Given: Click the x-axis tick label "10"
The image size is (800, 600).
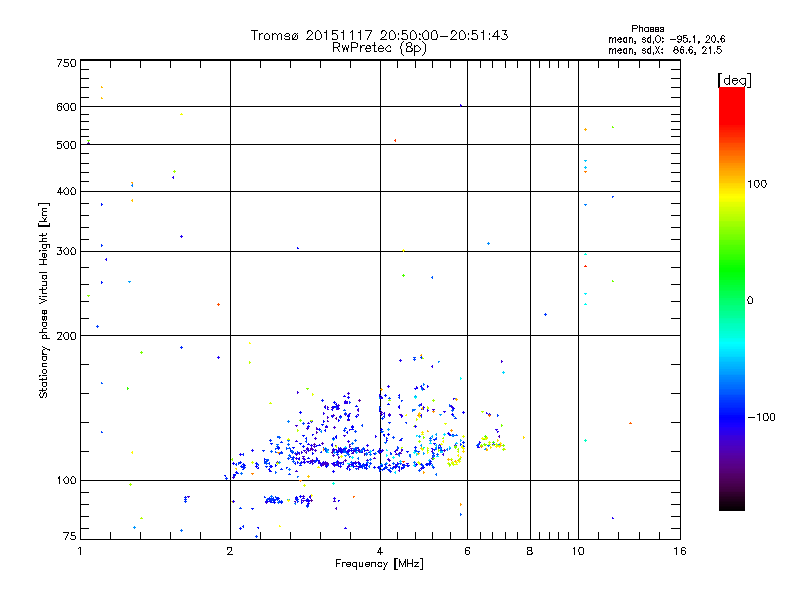Looking at the screenshot, I should [578, 551].
